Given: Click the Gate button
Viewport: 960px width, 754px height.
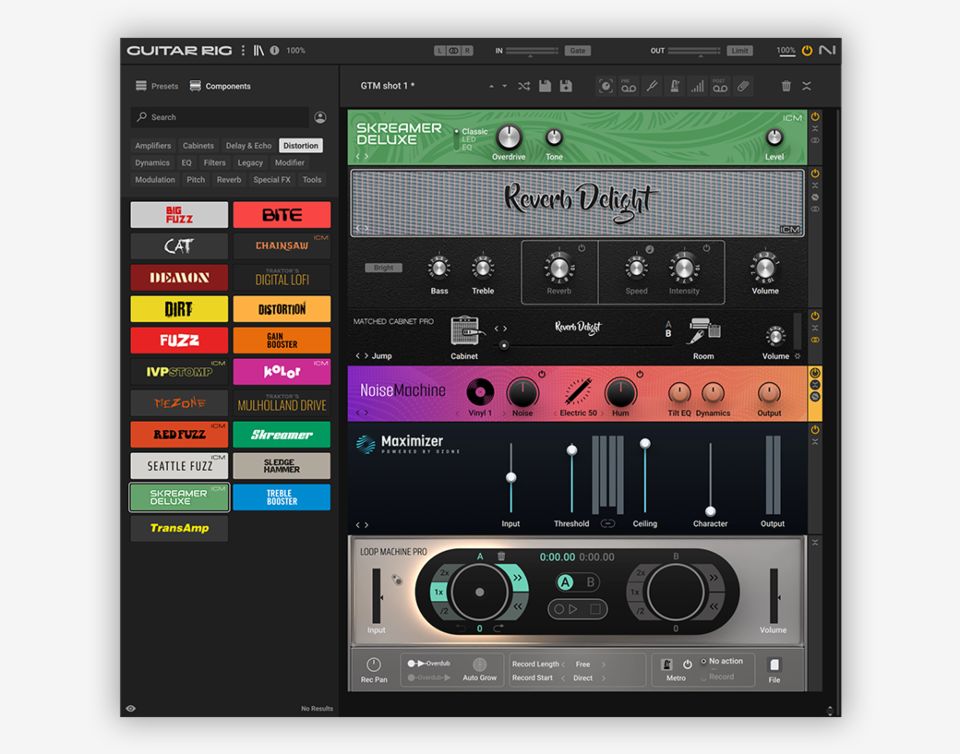Looking at the screenshot, I should 578,50.
